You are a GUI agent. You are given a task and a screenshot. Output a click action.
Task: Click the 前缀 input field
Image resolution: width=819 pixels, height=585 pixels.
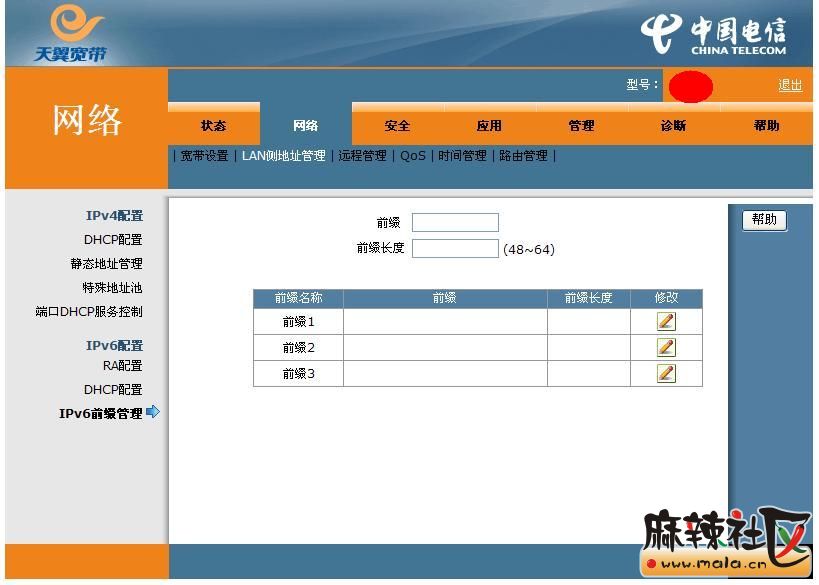455,222
